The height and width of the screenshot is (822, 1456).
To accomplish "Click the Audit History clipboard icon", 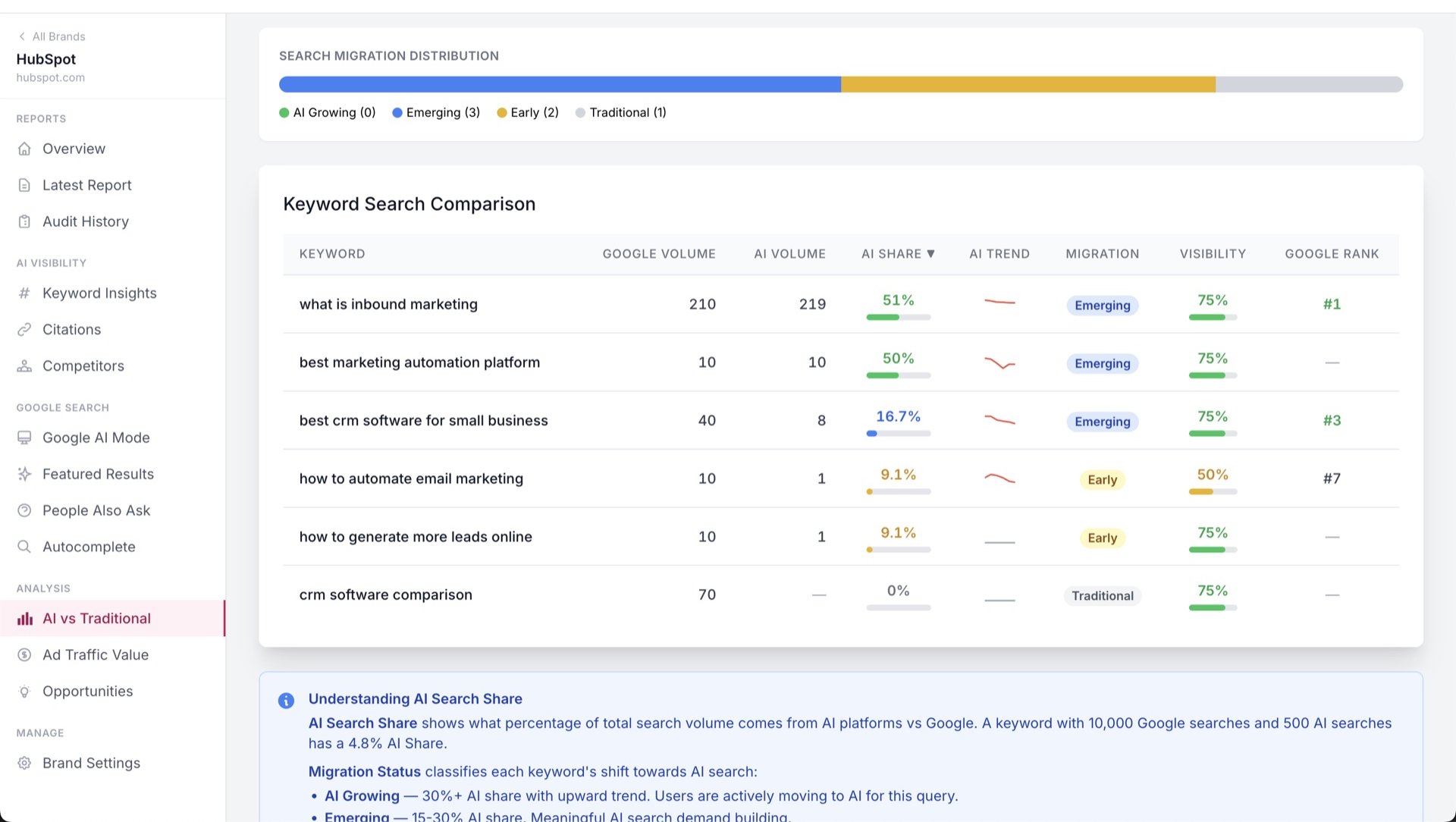I will point(24,221).
